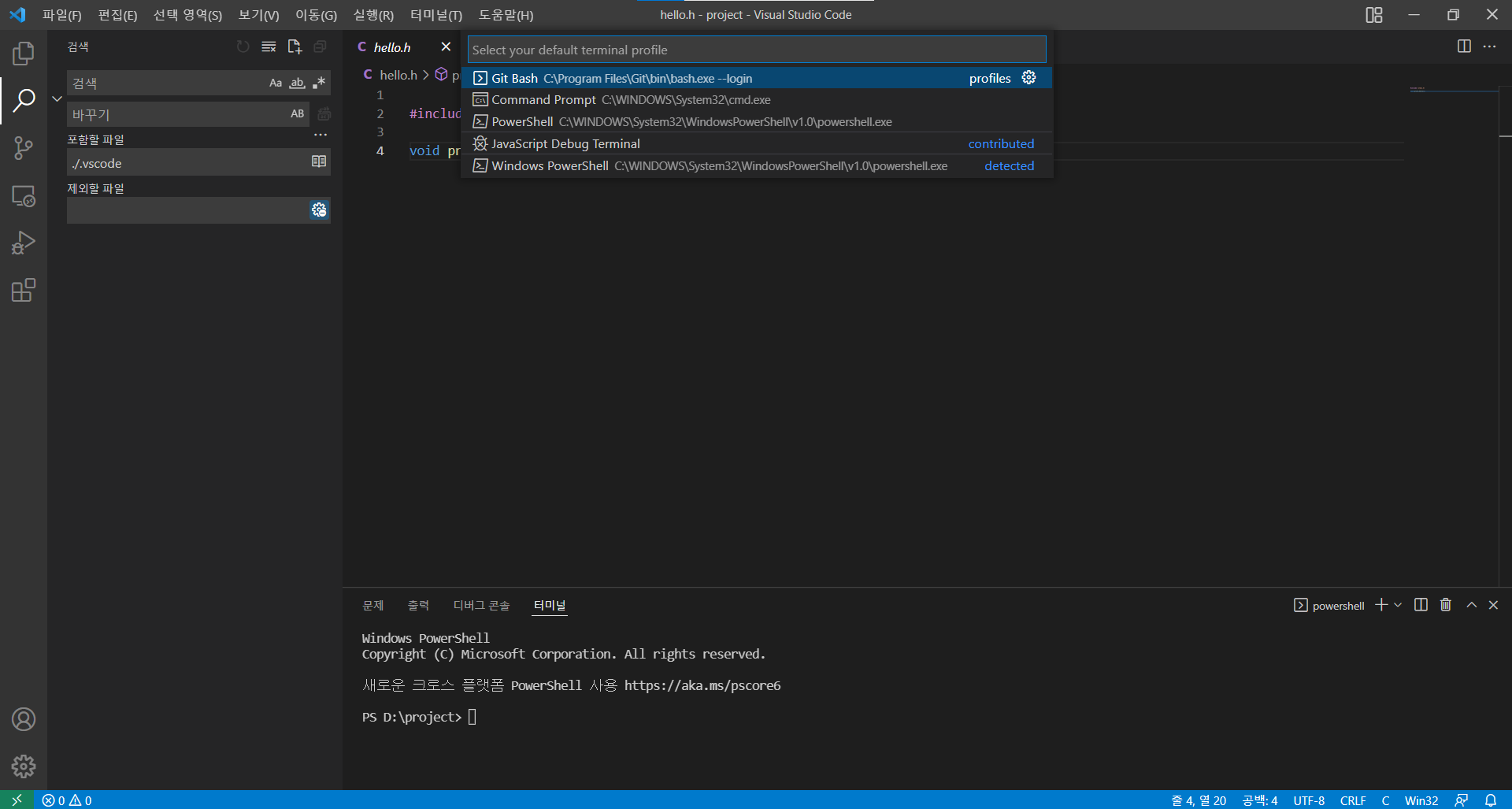Toggle Use Regular Expression in search
Screen dimensions: 1512x809
[319, 83]
